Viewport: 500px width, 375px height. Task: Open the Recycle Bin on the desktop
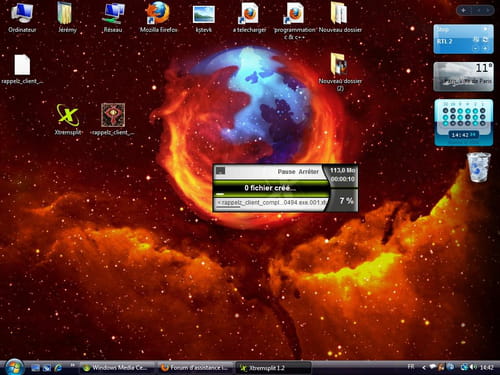click(x=479, y=167)
